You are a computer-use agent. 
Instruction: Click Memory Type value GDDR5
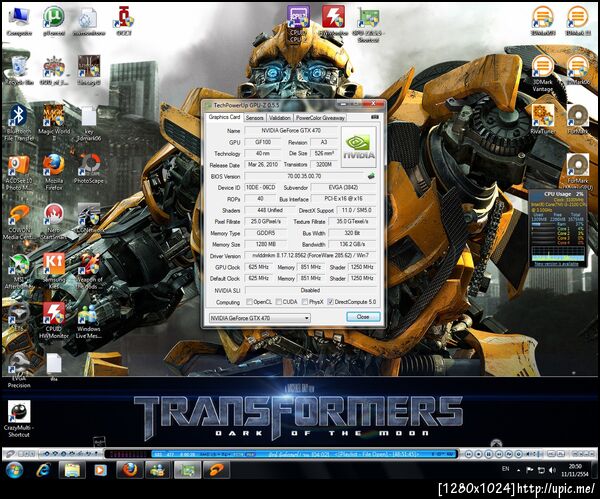(x=265, y=233)
